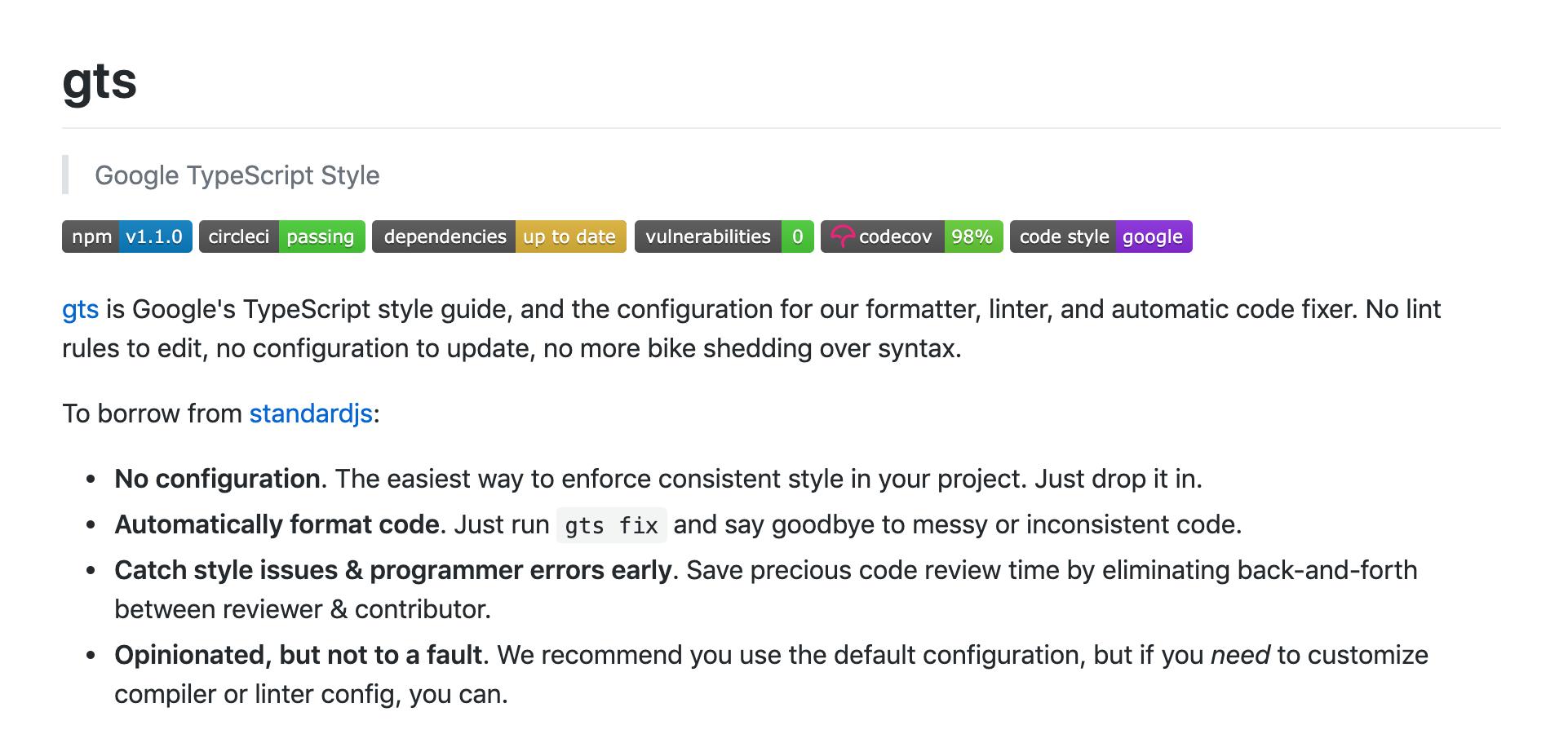Follow the gts link in the description
This screenshot has height=734, width=1568.
pos(80,310)
